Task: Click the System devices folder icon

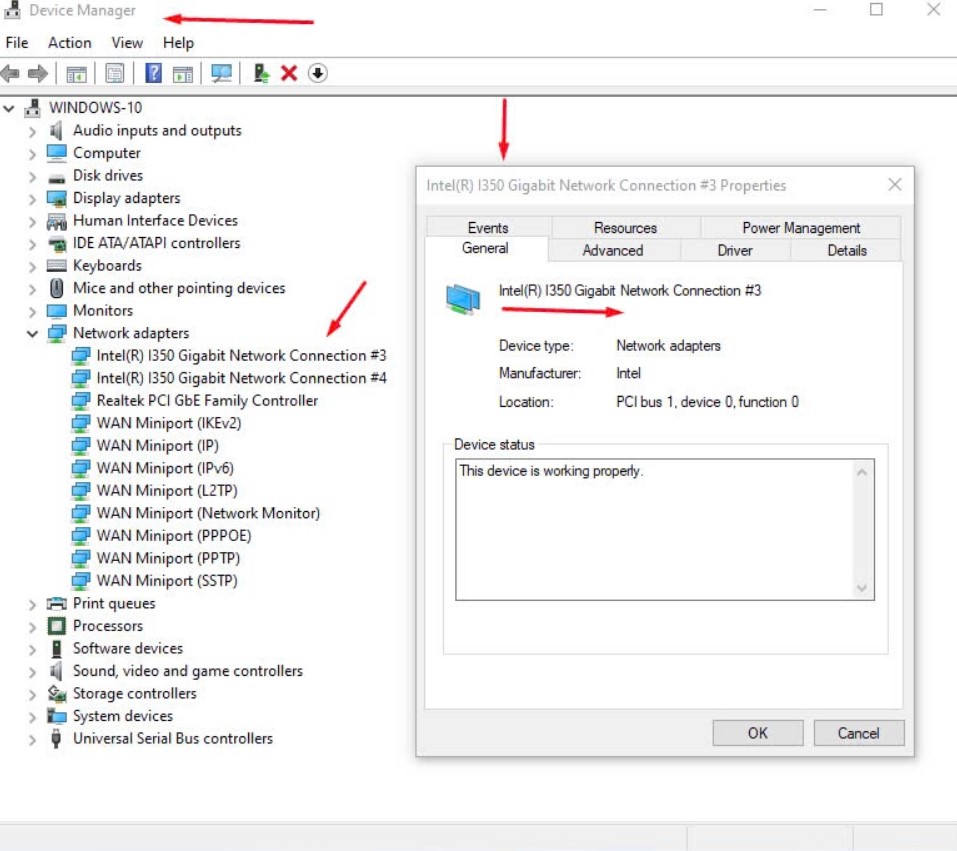Action: tap(56, 715)
